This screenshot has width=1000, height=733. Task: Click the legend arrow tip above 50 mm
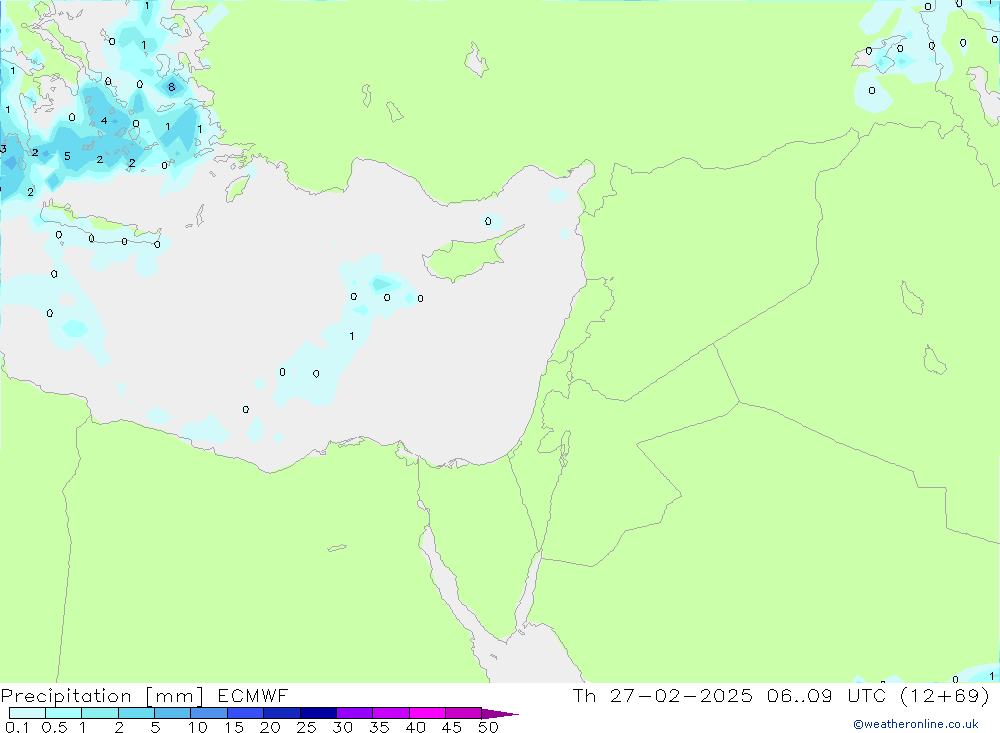(501, 714)
